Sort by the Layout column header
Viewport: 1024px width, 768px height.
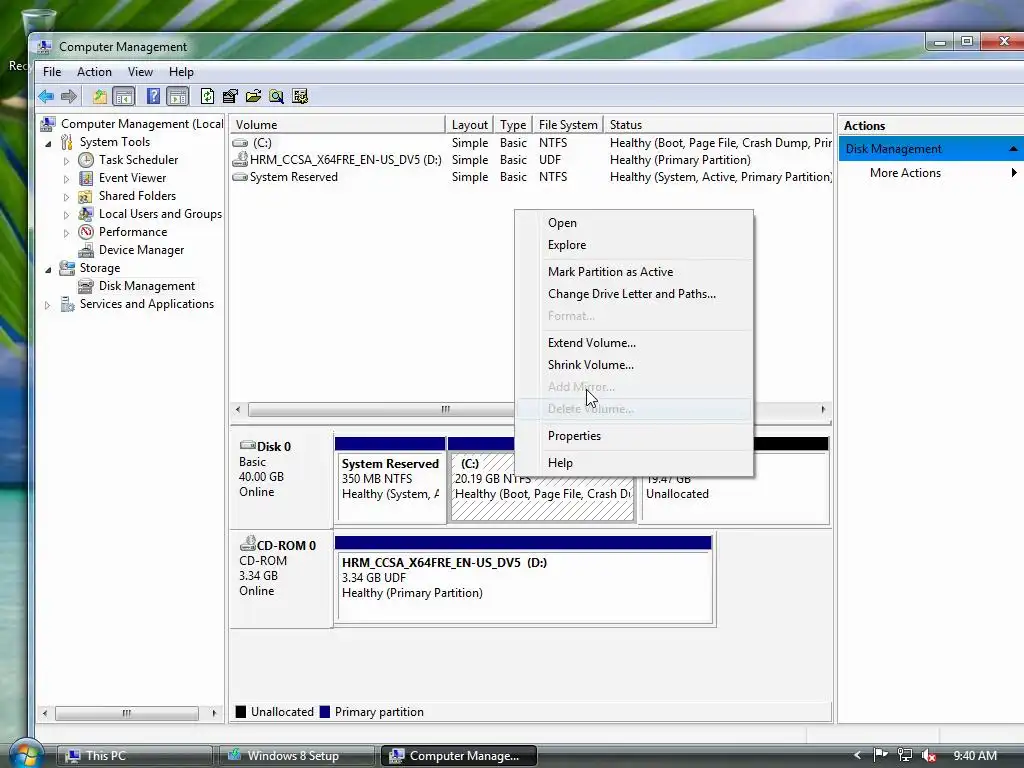470,124
